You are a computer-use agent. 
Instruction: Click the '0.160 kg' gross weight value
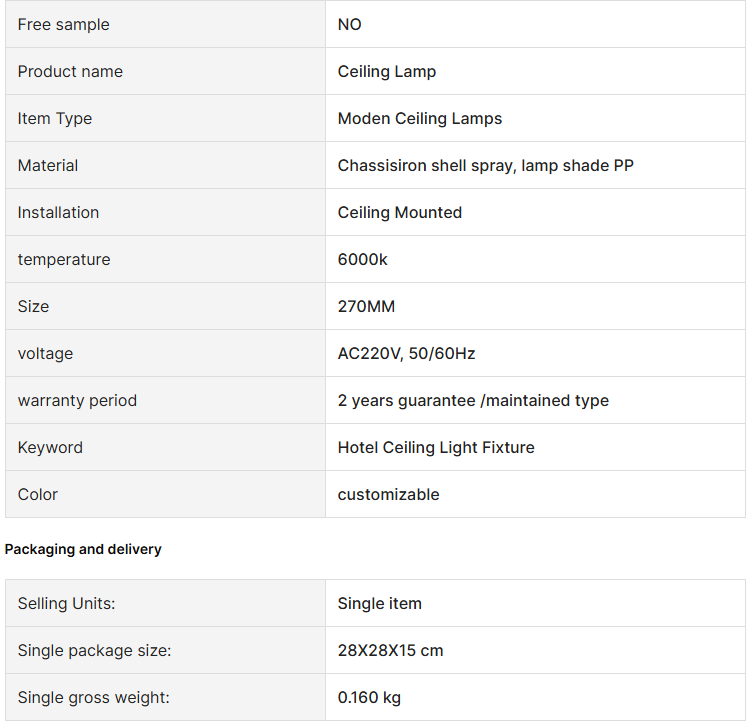coord(369,697)
